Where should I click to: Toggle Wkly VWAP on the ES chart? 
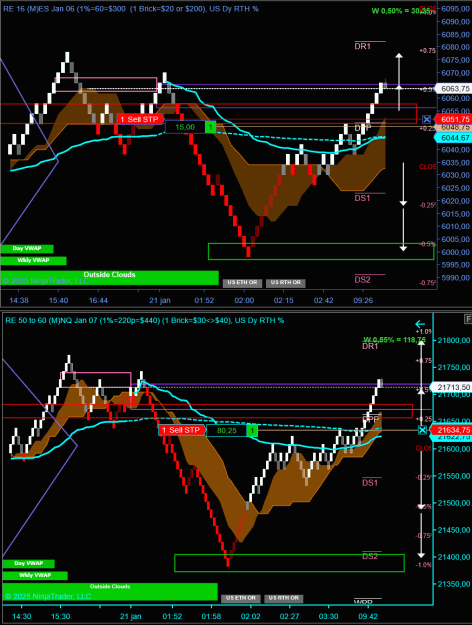coord(33,261)
